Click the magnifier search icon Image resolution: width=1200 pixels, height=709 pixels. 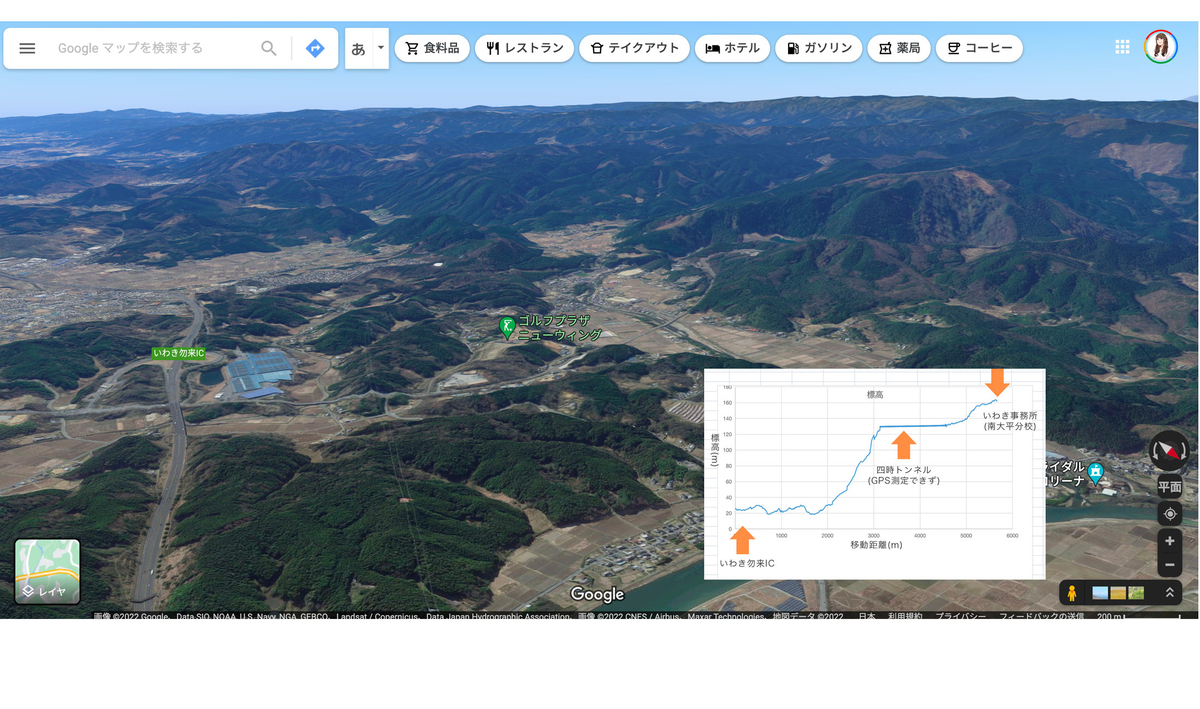point(269,48)
